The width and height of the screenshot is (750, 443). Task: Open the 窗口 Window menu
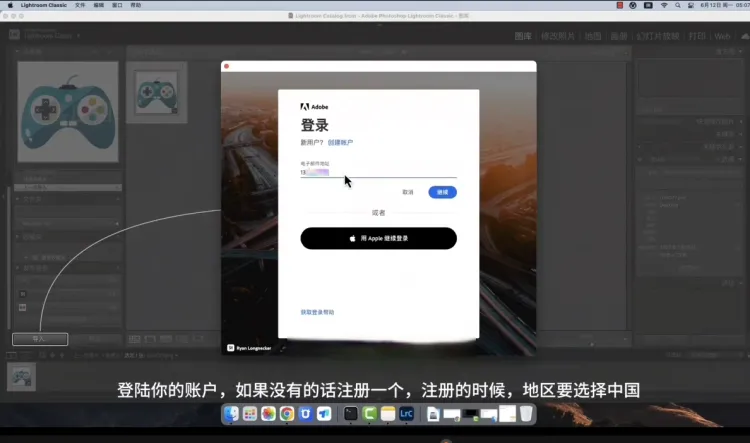117,5
